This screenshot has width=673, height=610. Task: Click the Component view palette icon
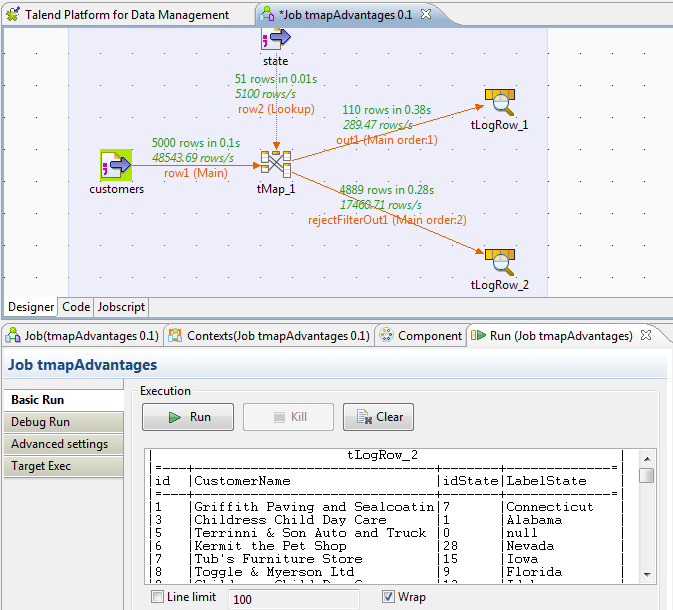click(386, 335)
